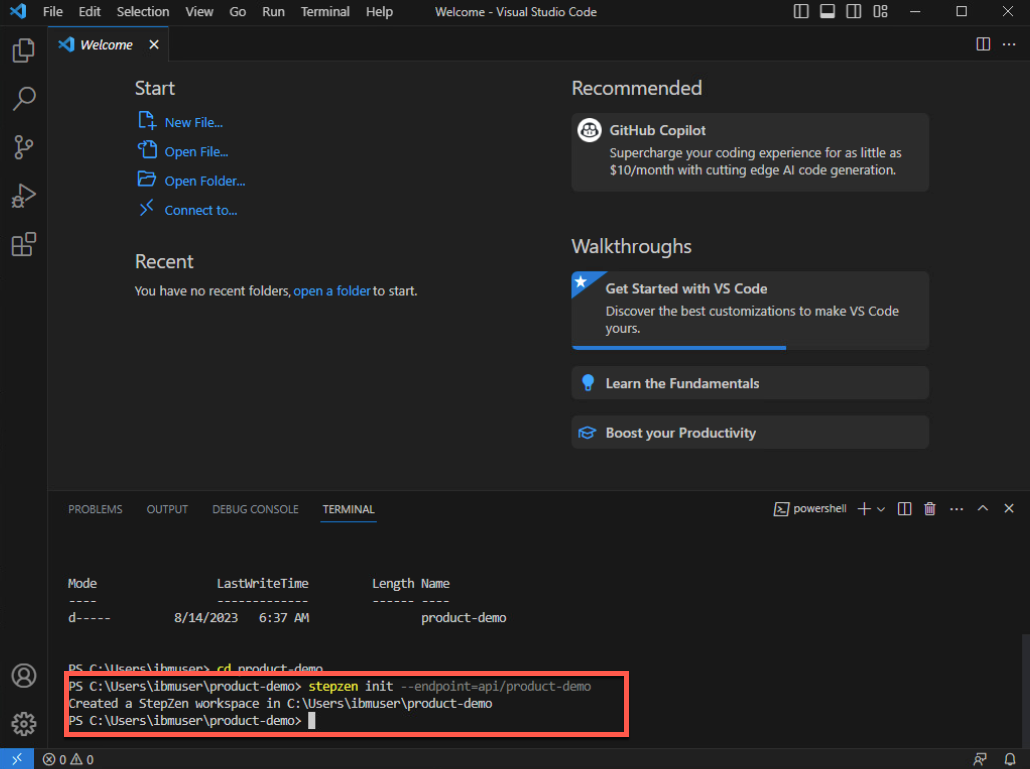Open the Manage gear icon
The image size is (1030, 769).
coord(24,723)
